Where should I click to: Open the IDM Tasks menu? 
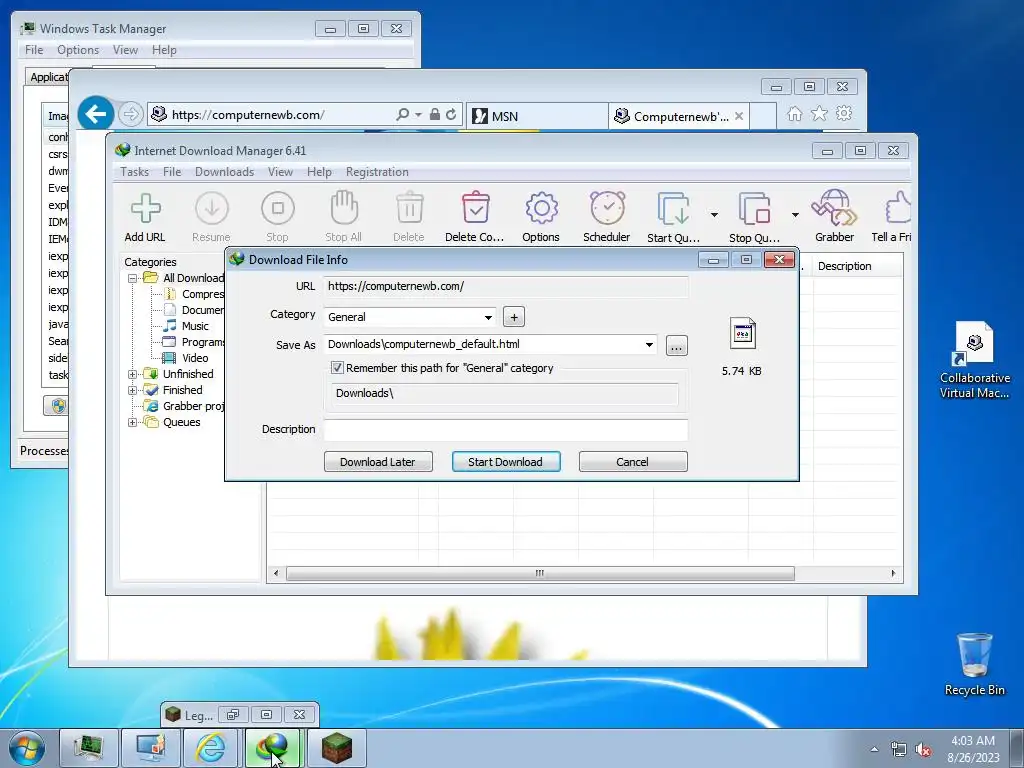(x=135, y=172)
